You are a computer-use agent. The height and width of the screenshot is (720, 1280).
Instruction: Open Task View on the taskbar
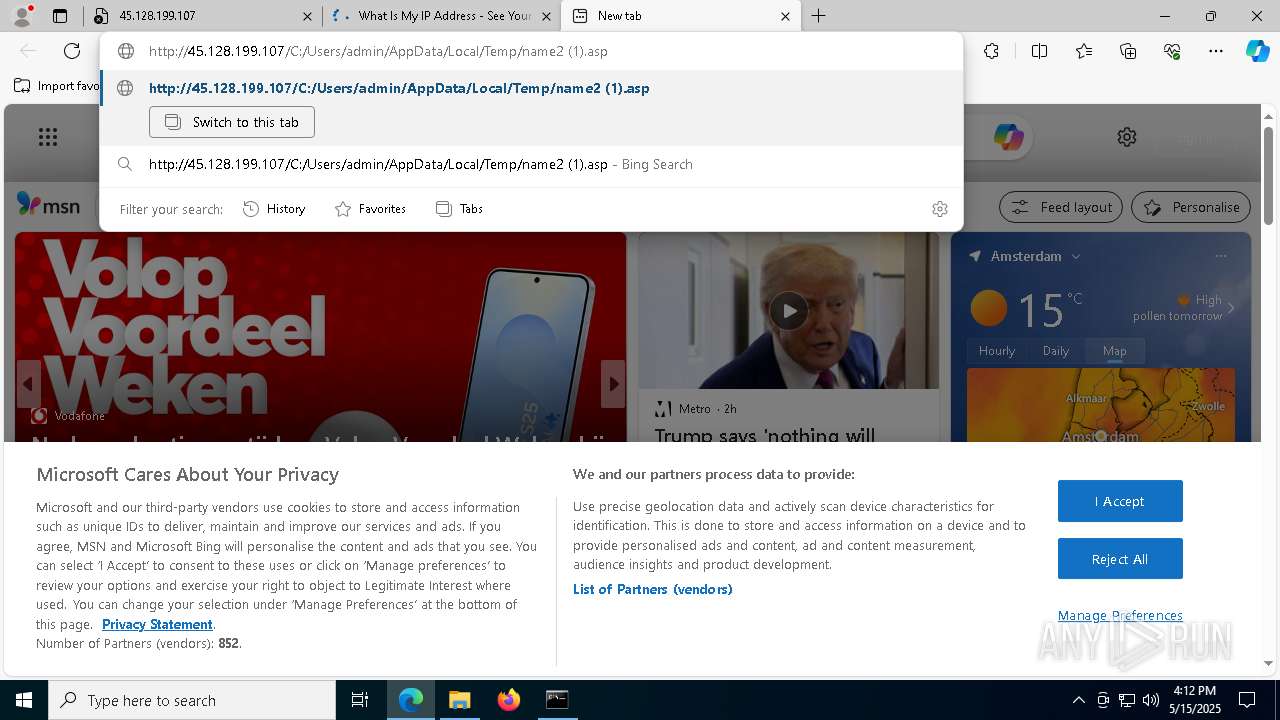(360, 700)
